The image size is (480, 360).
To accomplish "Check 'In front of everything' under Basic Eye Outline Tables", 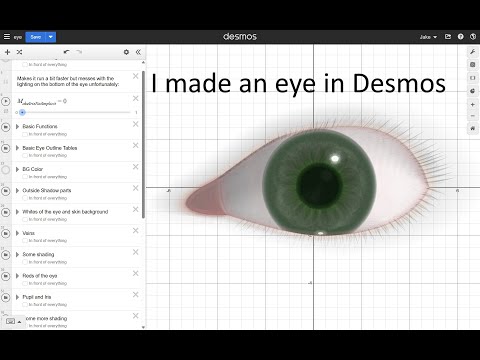I will point(25,155).
